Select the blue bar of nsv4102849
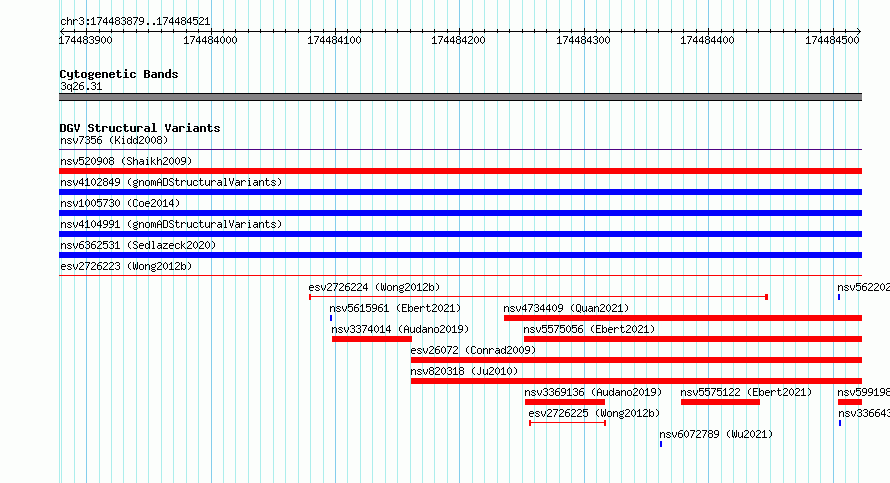The image size is (890, 483). [460, 192]
